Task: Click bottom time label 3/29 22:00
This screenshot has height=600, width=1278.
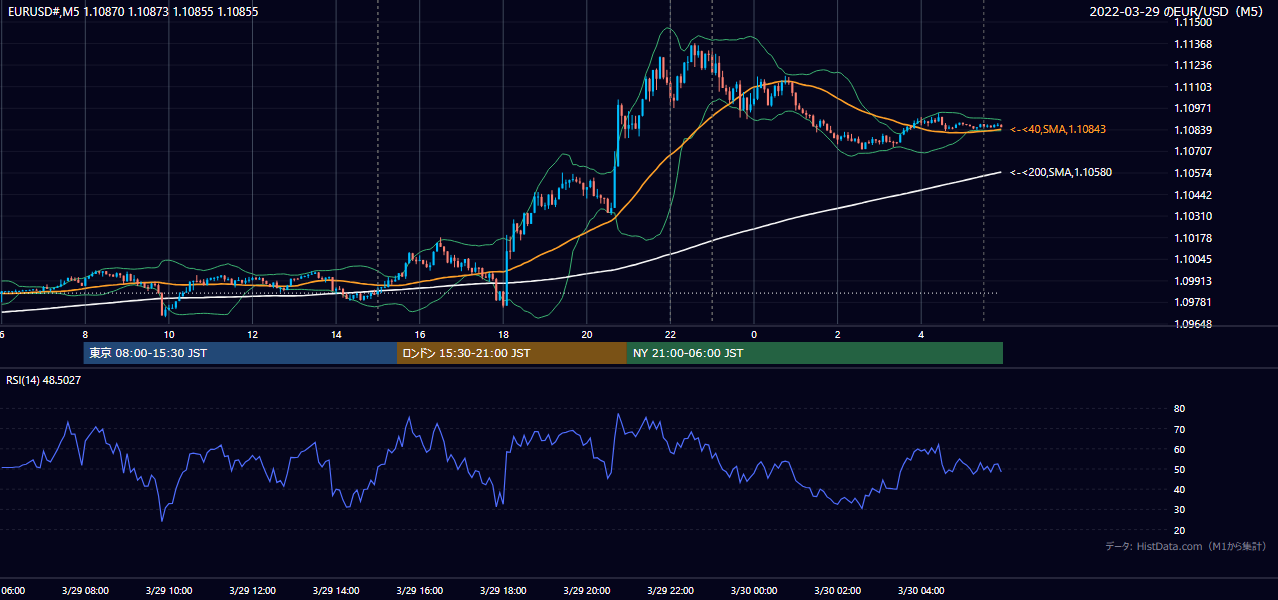Action: pyautogui.click(x=670, y=590)
